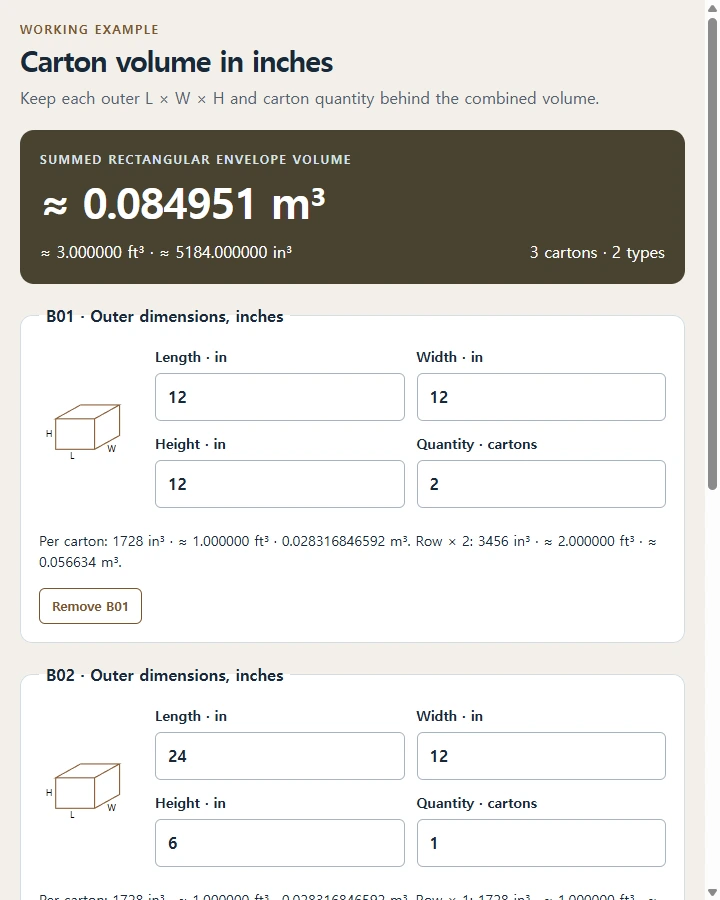Select the B02 Quantity cartons input

click(x=541, y=843)
